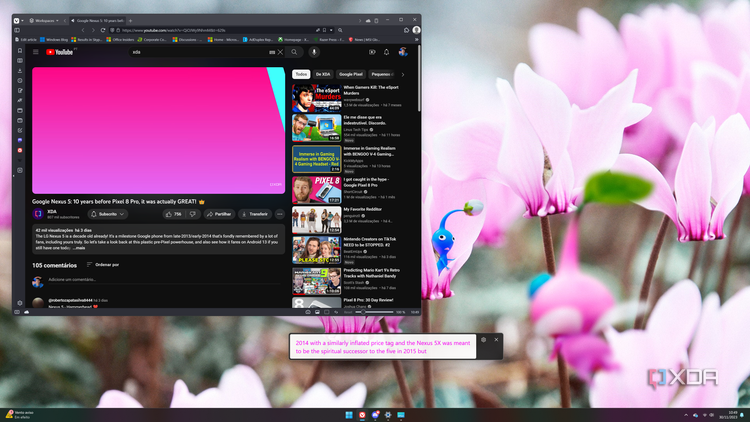
Task: Open the extensions icon in toolbar
Action: click(407, 30)
